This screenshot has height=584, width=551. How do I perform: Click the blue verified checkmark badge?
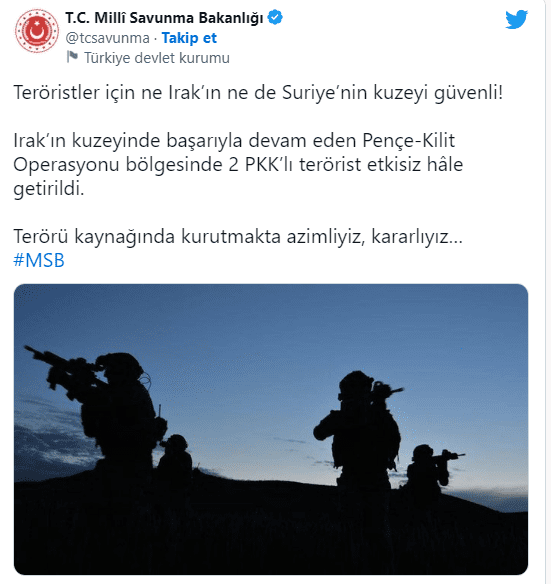tap(275, 18)
